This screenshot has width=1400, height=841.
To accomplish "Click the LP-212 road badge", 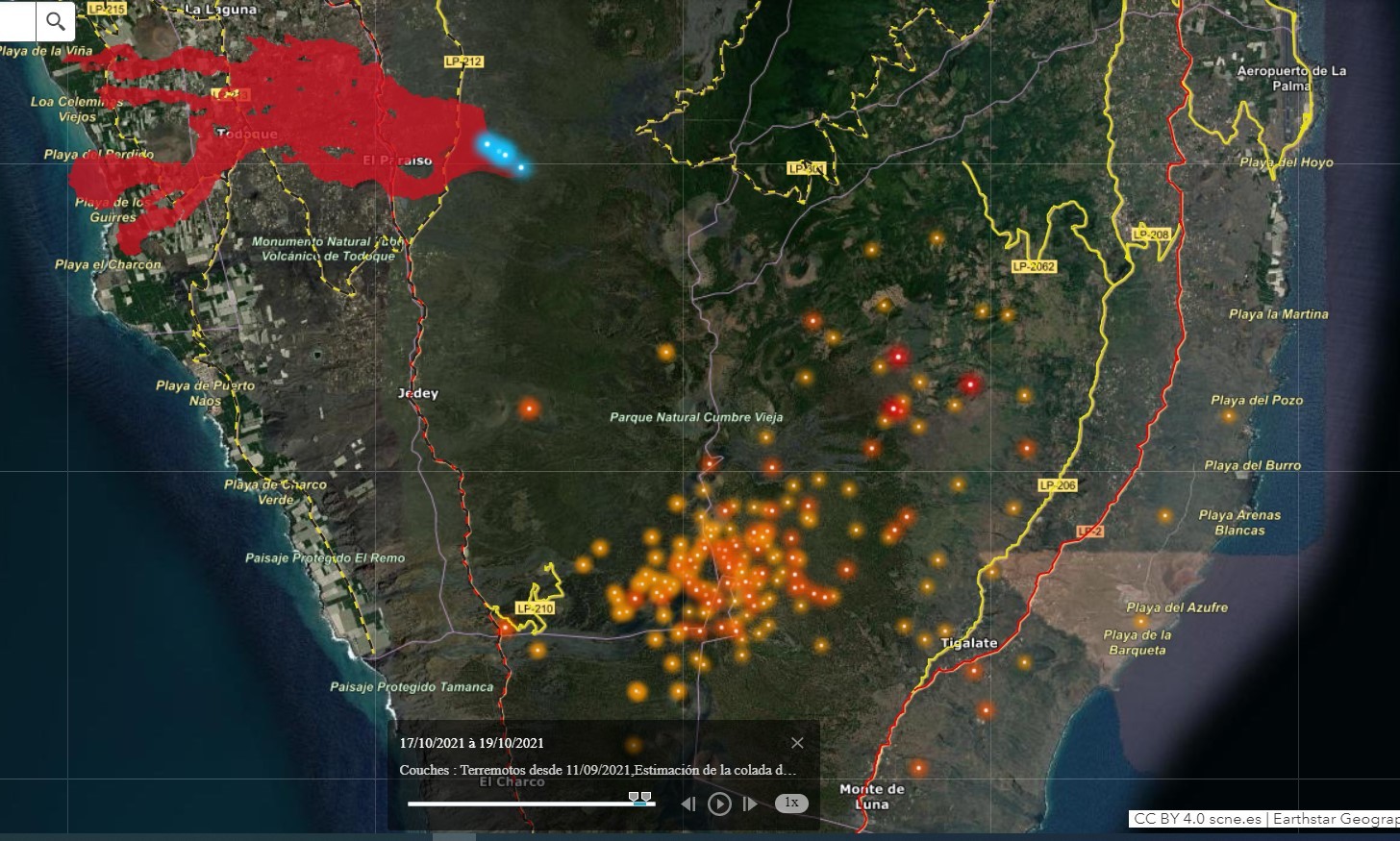I will tap(463, 62).
